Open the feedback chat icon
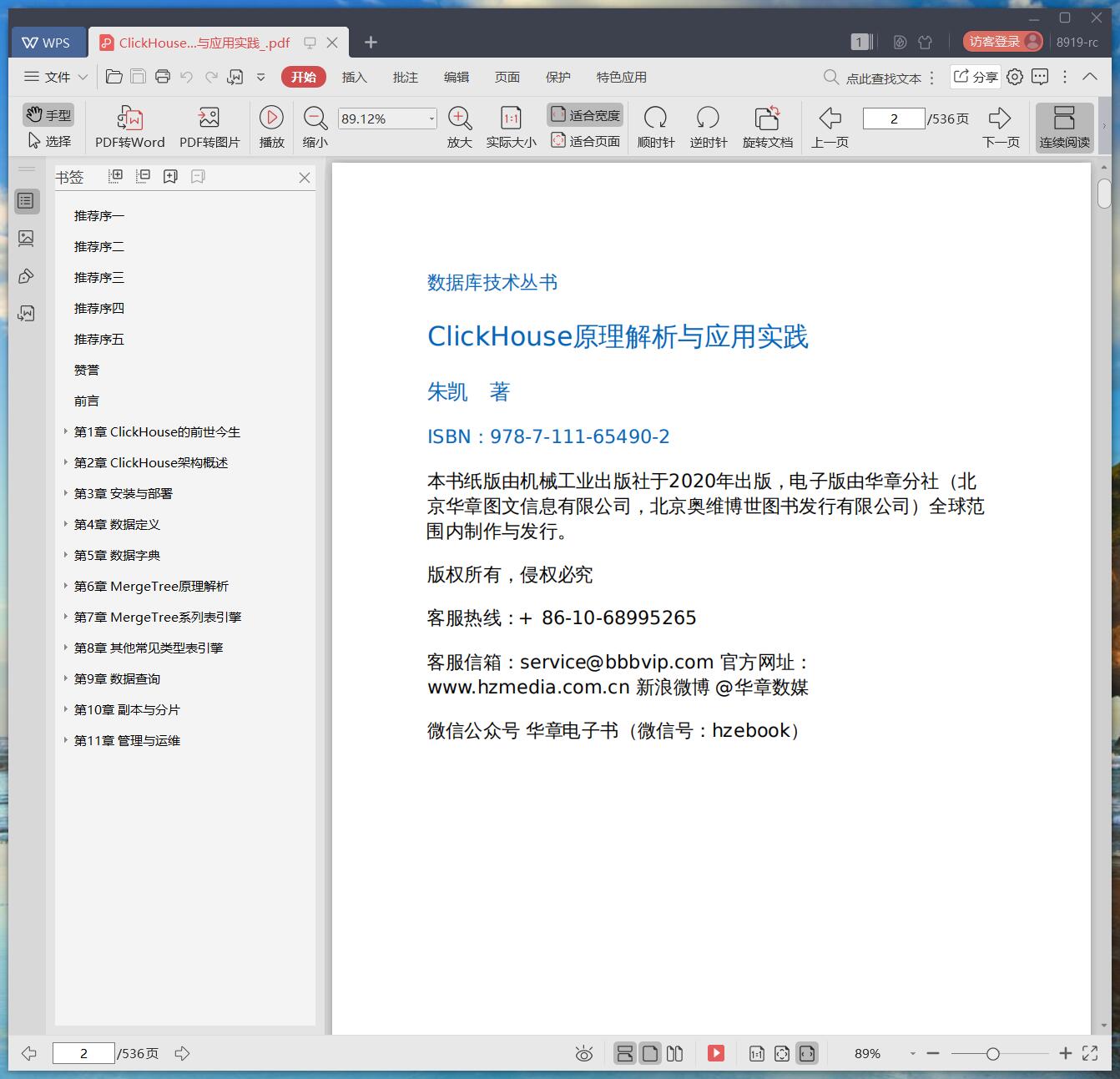The width and height of the screenshot is (1120, 1079). [x=1040, y=77]
